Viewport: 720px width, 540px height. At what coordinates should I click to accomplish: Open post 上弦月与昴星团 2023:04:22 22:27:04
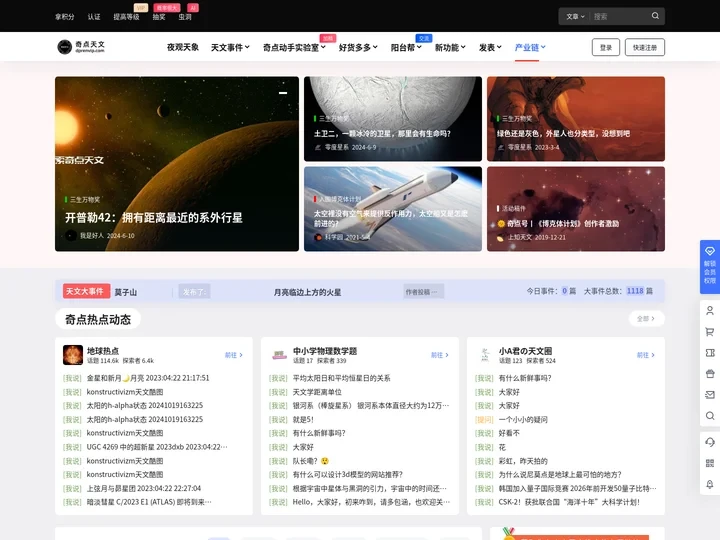coord(144,488)
